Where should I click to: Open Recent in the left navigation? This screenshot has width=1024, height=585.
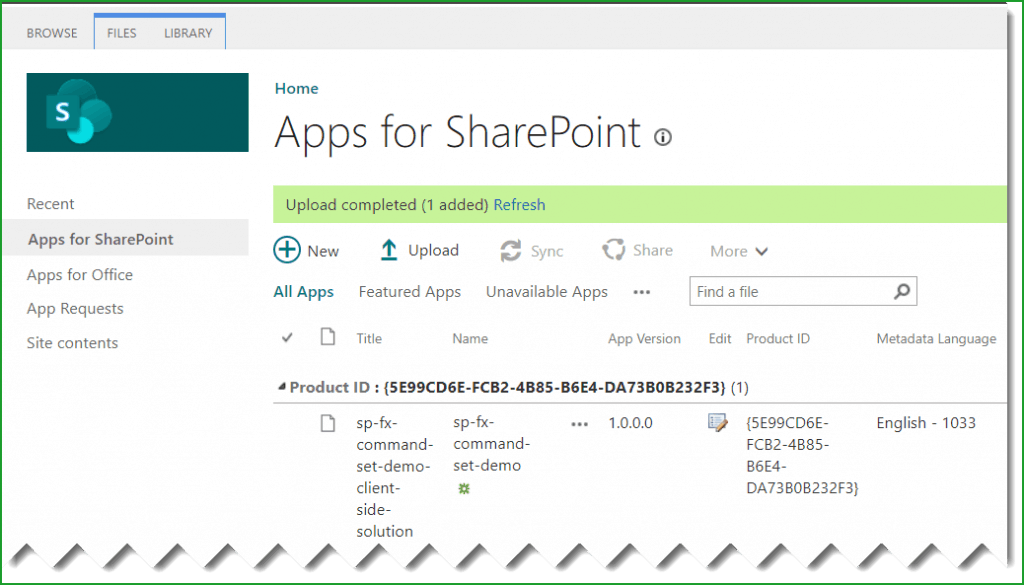click(x=50, y=204)
